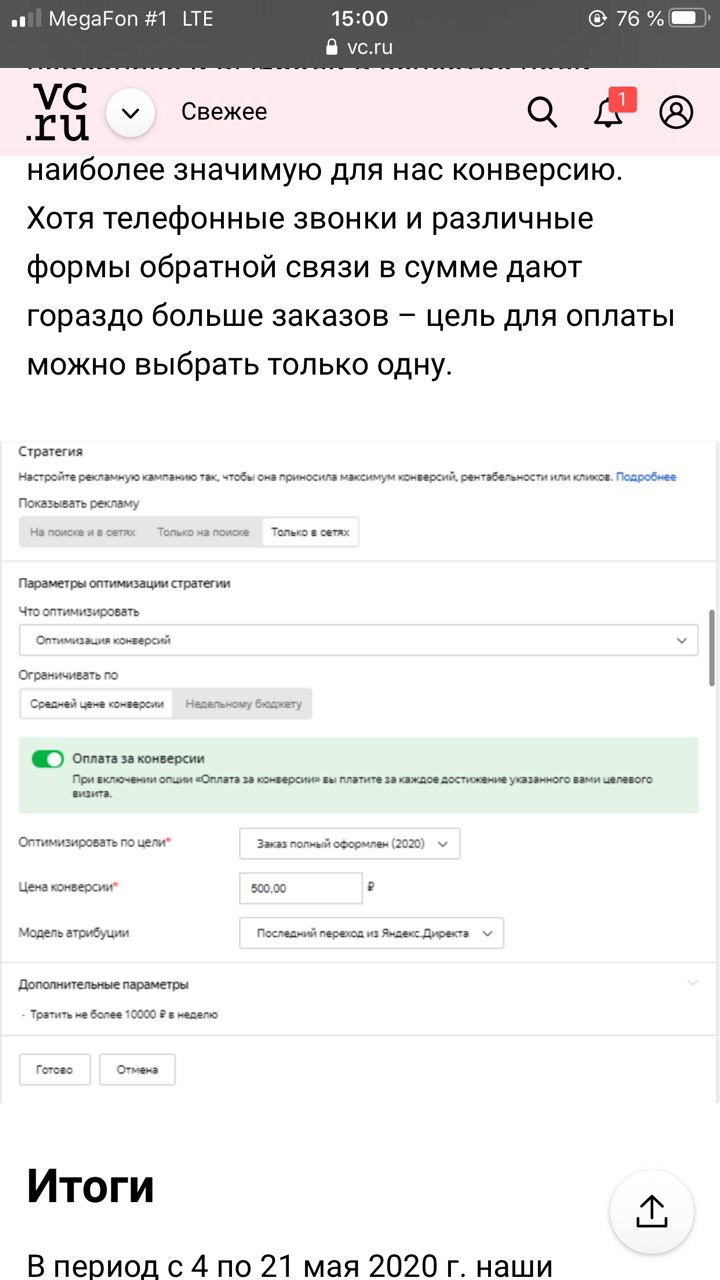Open the «Свежее» feed tab

tap(224, 112)
